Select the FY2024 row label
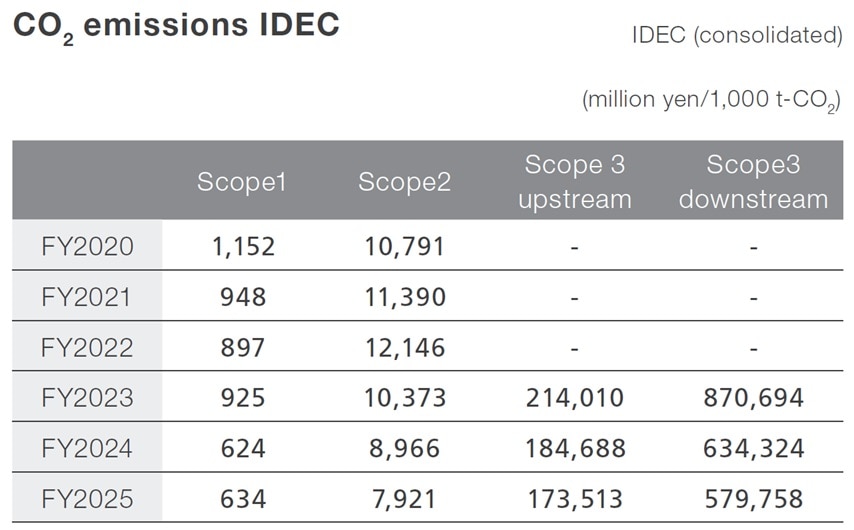Screen dimensions: 854x530 click(x=87, y=449)
